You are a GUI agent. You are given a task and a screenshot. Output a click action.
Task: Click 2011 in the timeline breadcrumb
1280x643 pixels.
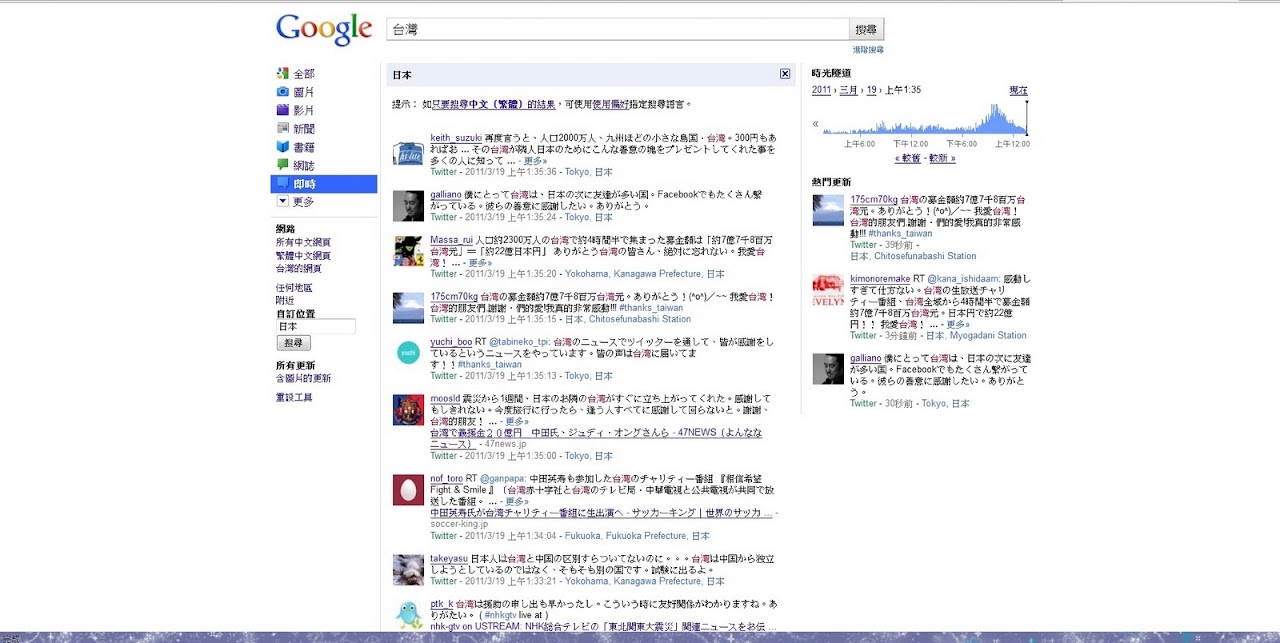821,90
